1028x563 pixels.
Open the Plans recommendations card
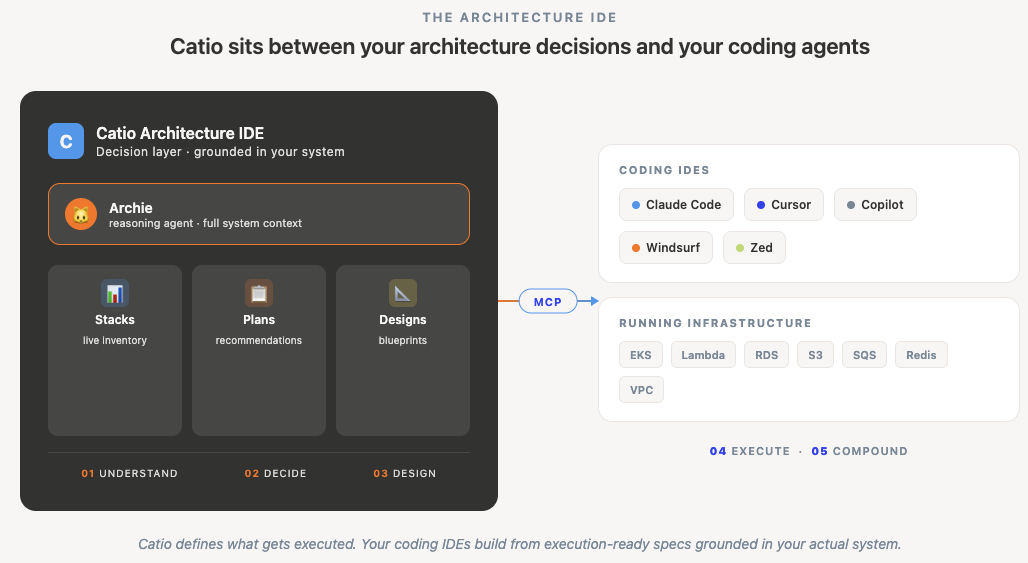pos(259,351)
